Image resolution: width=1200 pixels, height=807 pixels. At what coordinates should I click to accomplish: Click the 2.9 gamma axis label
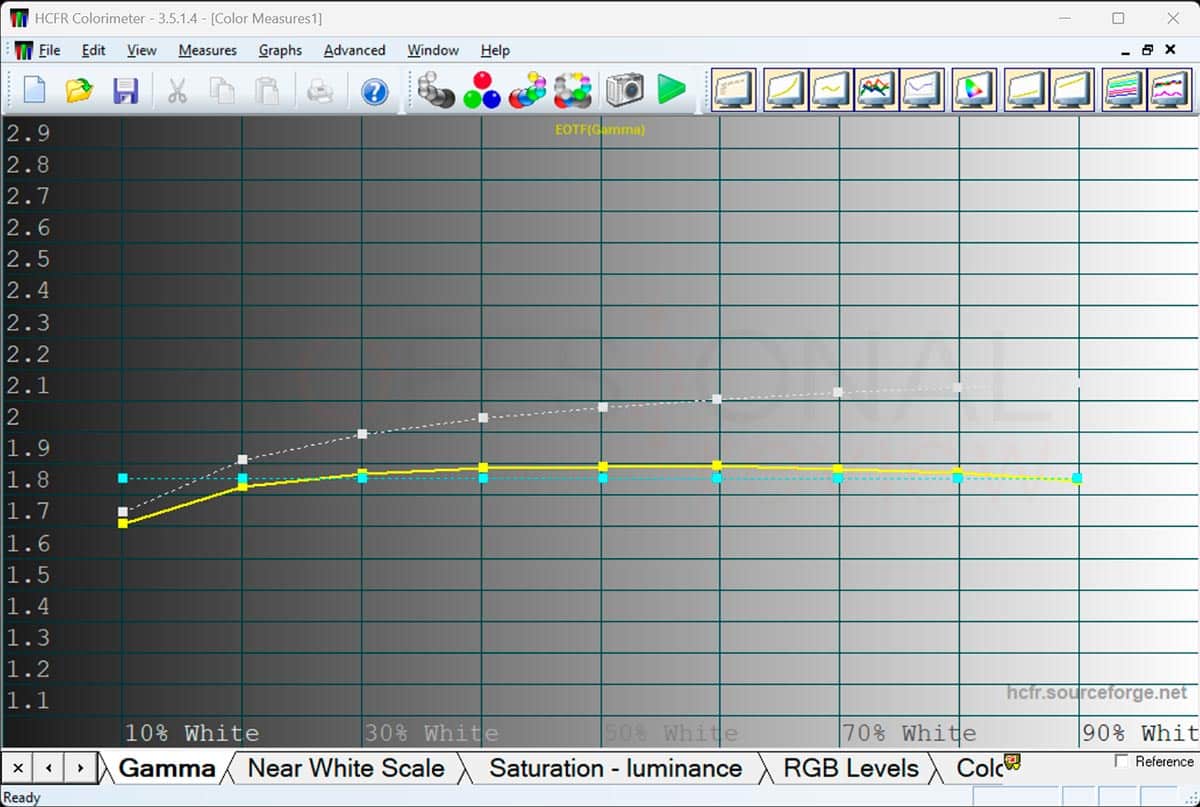pyautogui.click(x=28, y=133)
